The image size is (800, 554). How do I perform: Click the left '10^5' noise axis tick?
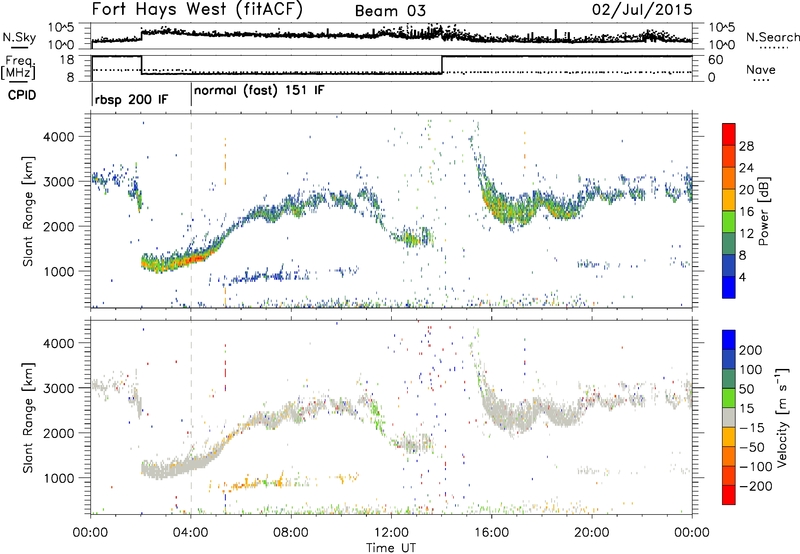coord(61,27)
